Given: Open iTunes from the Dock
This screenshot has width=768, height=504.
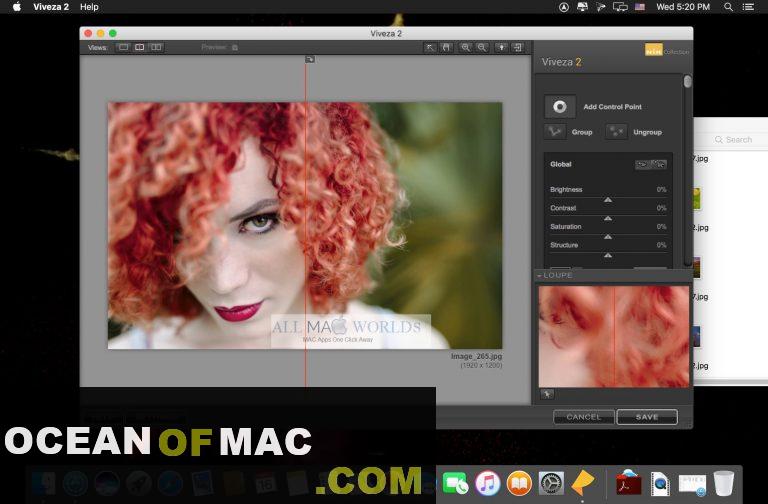Looking at the screenshot, I should (487, 483).
